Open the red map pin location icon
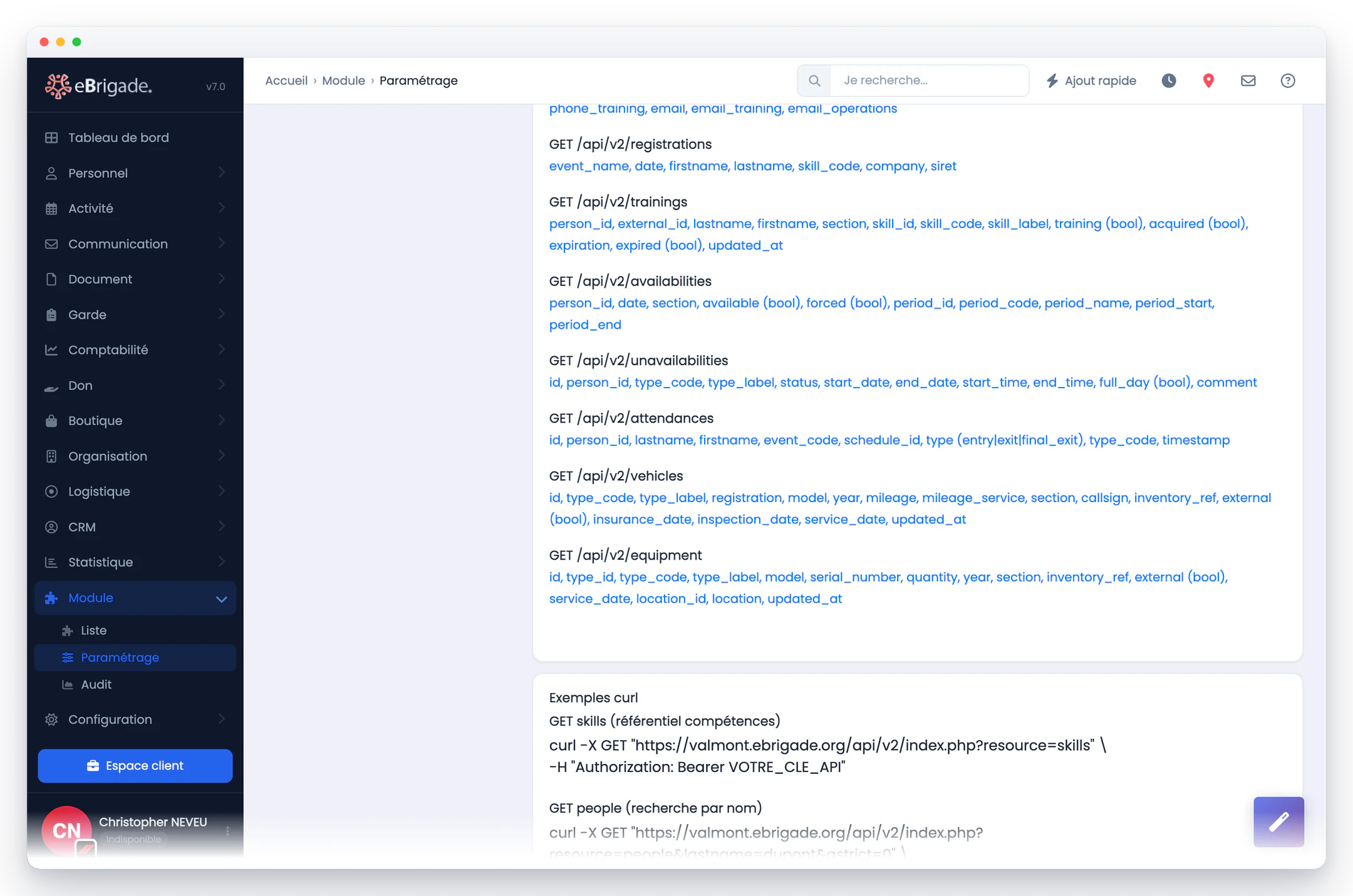 1208,81
